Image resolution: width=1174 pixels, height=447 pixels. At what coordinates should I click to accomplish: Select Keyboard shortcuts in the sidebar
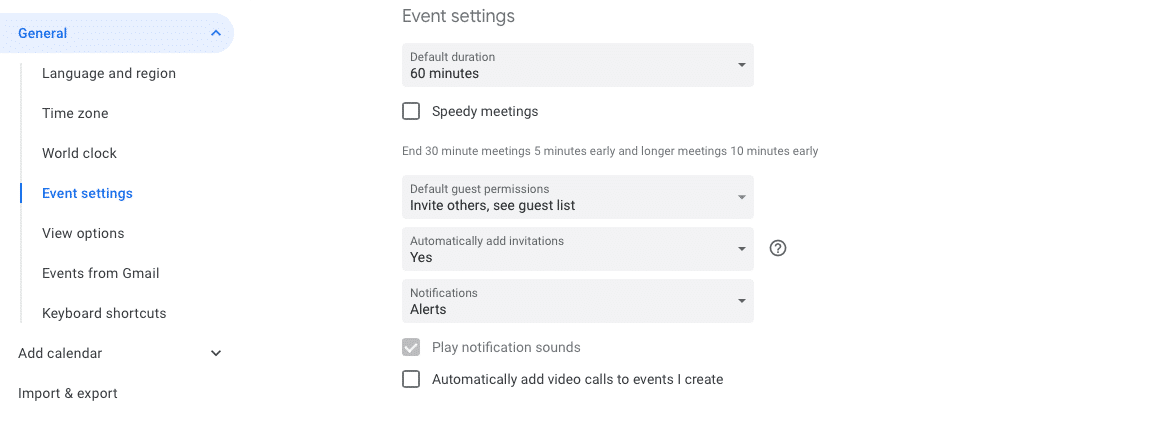104,314
